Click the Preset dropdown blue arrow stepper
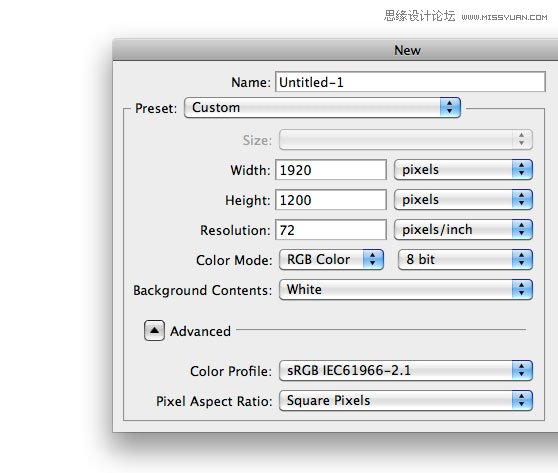This screenshot has height=473, width=558. point(450,107)
